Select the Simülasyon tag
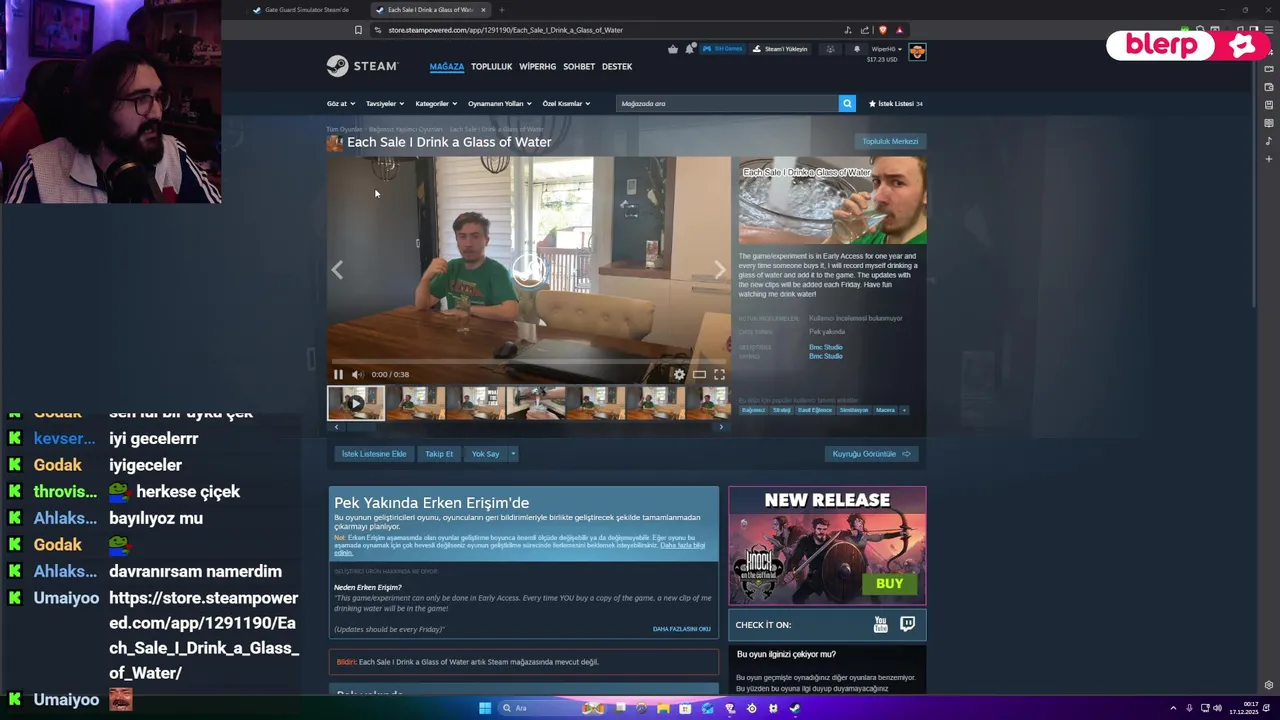This screenshot has width=1280, height=720. (854, 410)
